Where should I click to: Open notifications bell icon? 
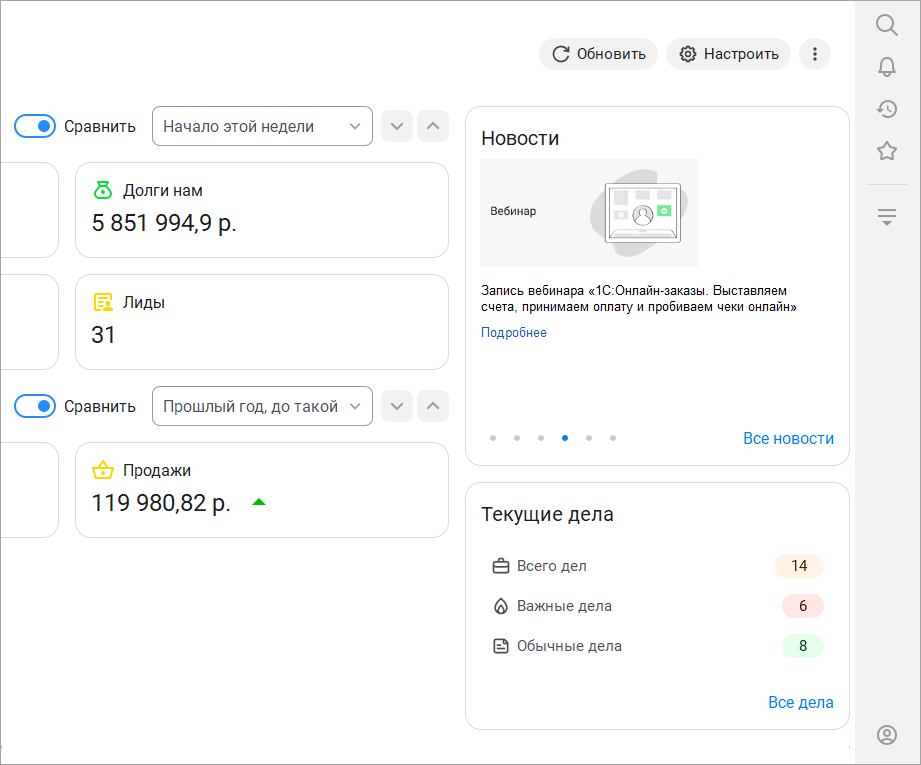(886, 67)
